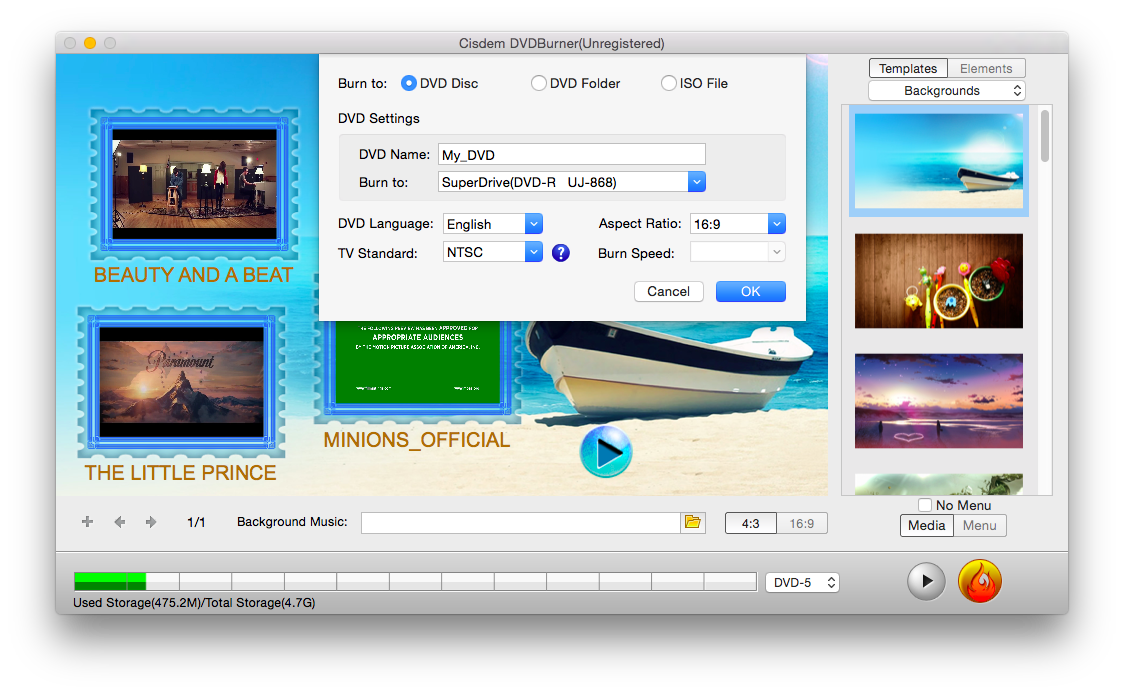Click the plus icon to add a page
This screenshot has width=1124, height=694.
87,522
